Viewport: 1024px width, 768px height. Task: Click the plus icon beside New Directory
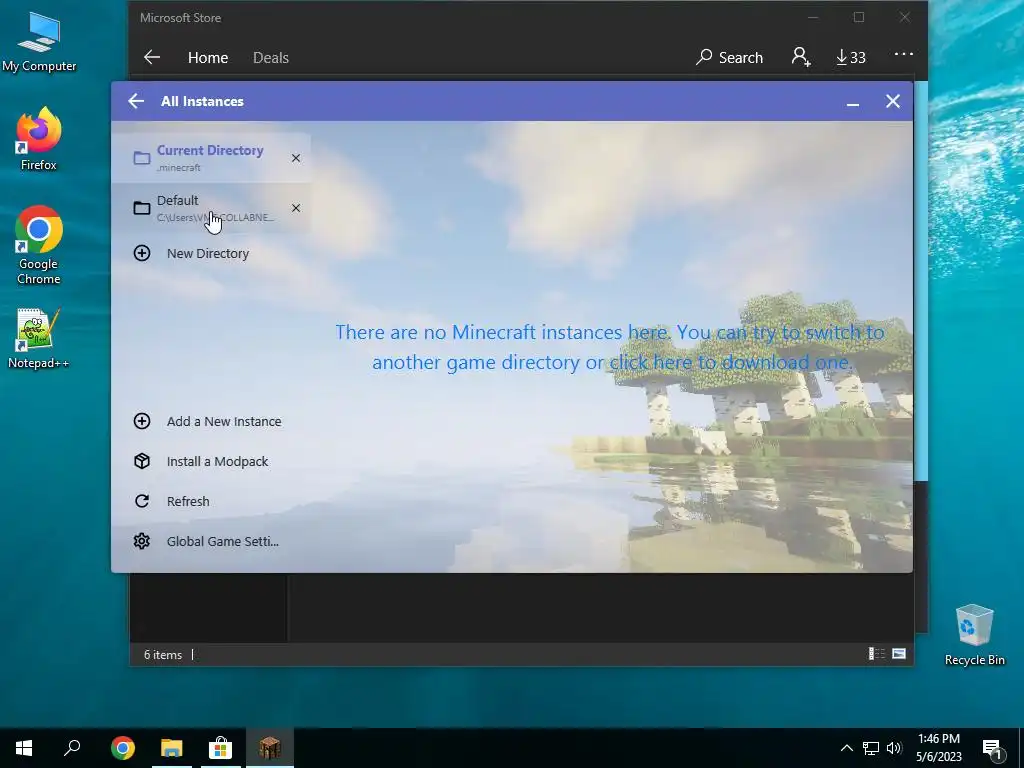coord(142,253)
